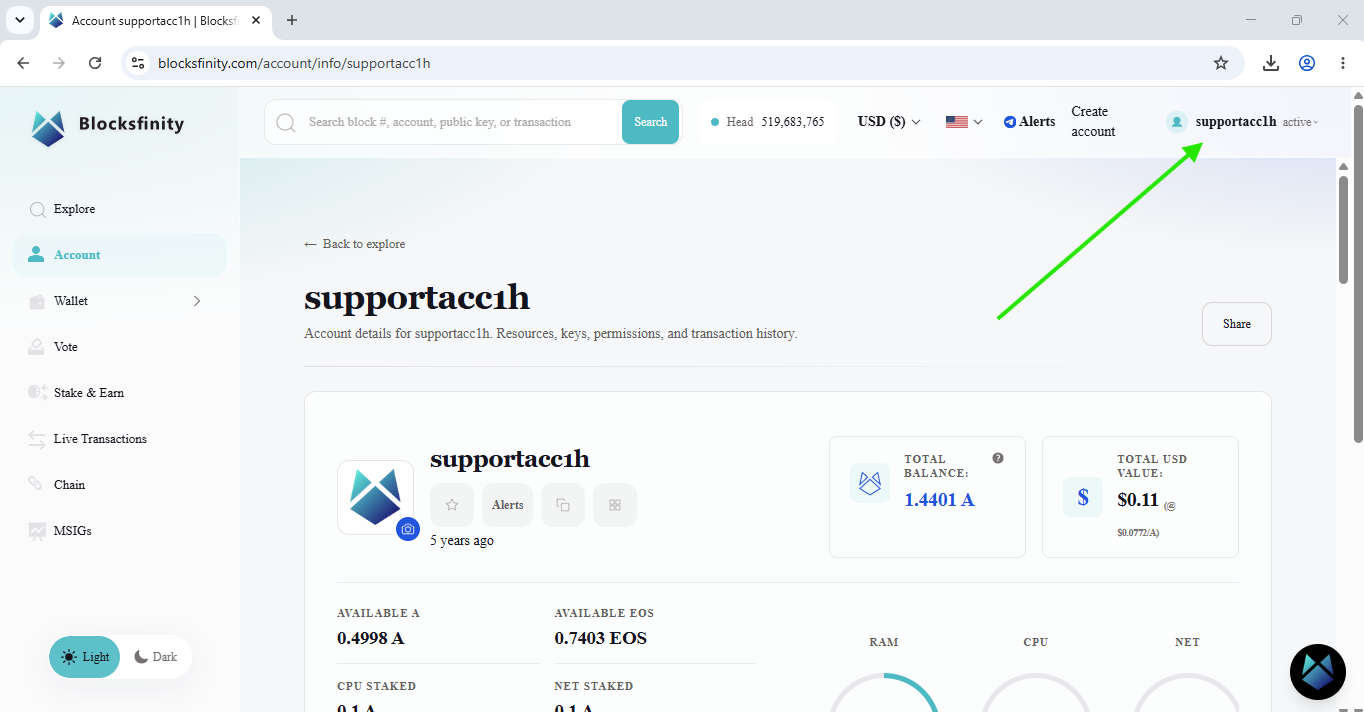Click the 1.4401 A total balance value
The width and height of the screenshot is (1364, 712).
939,500
